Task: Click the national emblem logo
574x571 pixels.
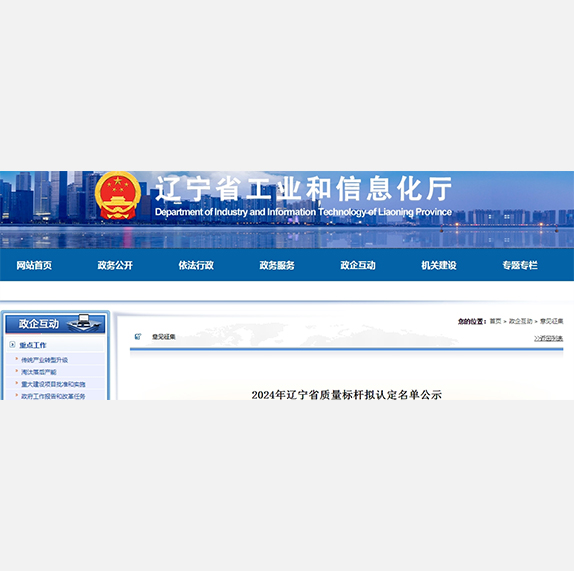Action: (118, 196)
